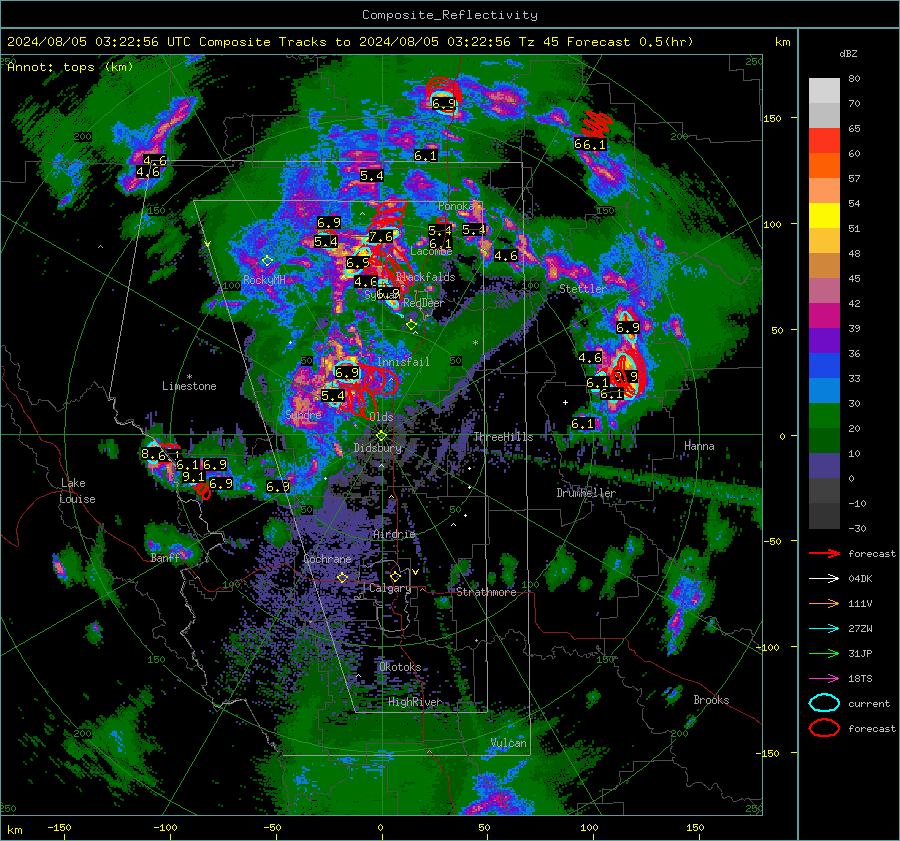Click the Airdrie city label
Viewport: 900px width, 841px height.
click(x=394, y=534)
